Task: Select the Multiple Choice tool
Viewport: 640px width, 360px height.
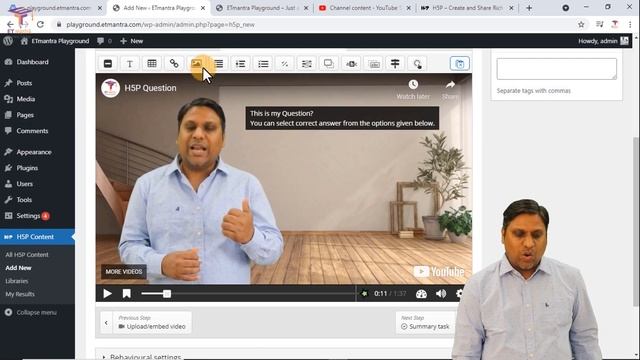Action: 263,64
